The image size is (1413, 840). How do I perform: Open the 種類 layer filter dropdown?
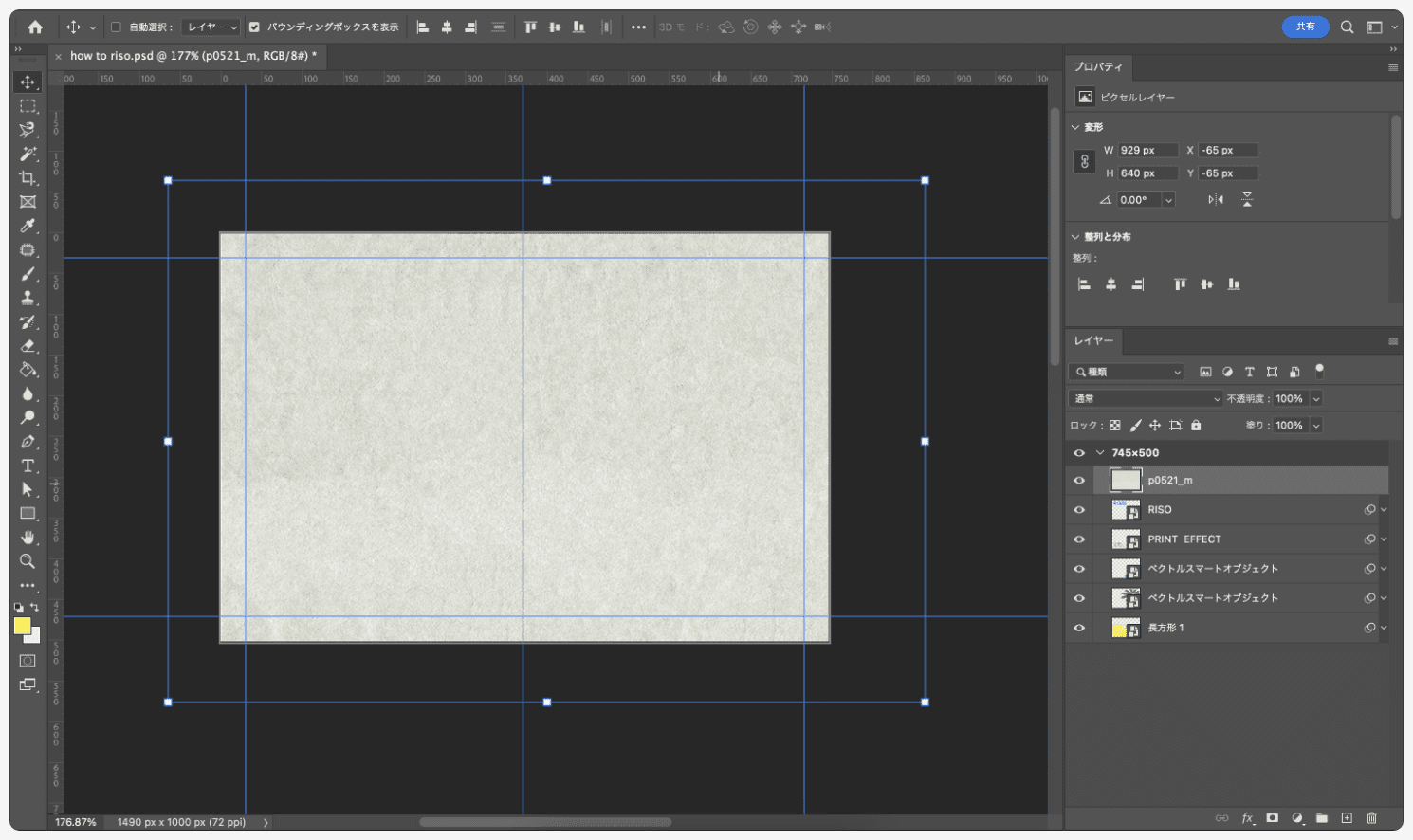click(x=1128, y=372)
